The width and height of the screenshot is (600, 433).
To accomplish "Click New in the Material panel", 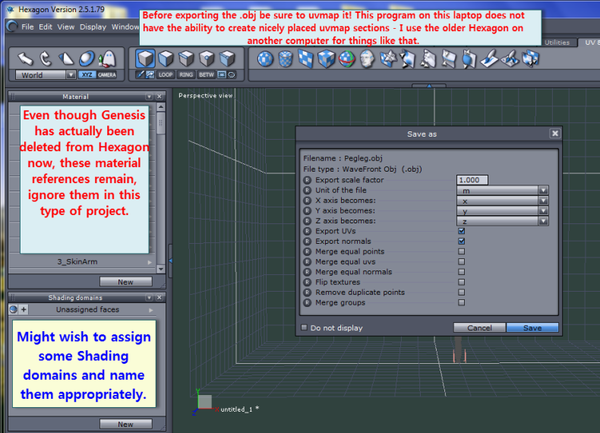I will [x=126, y=282].
